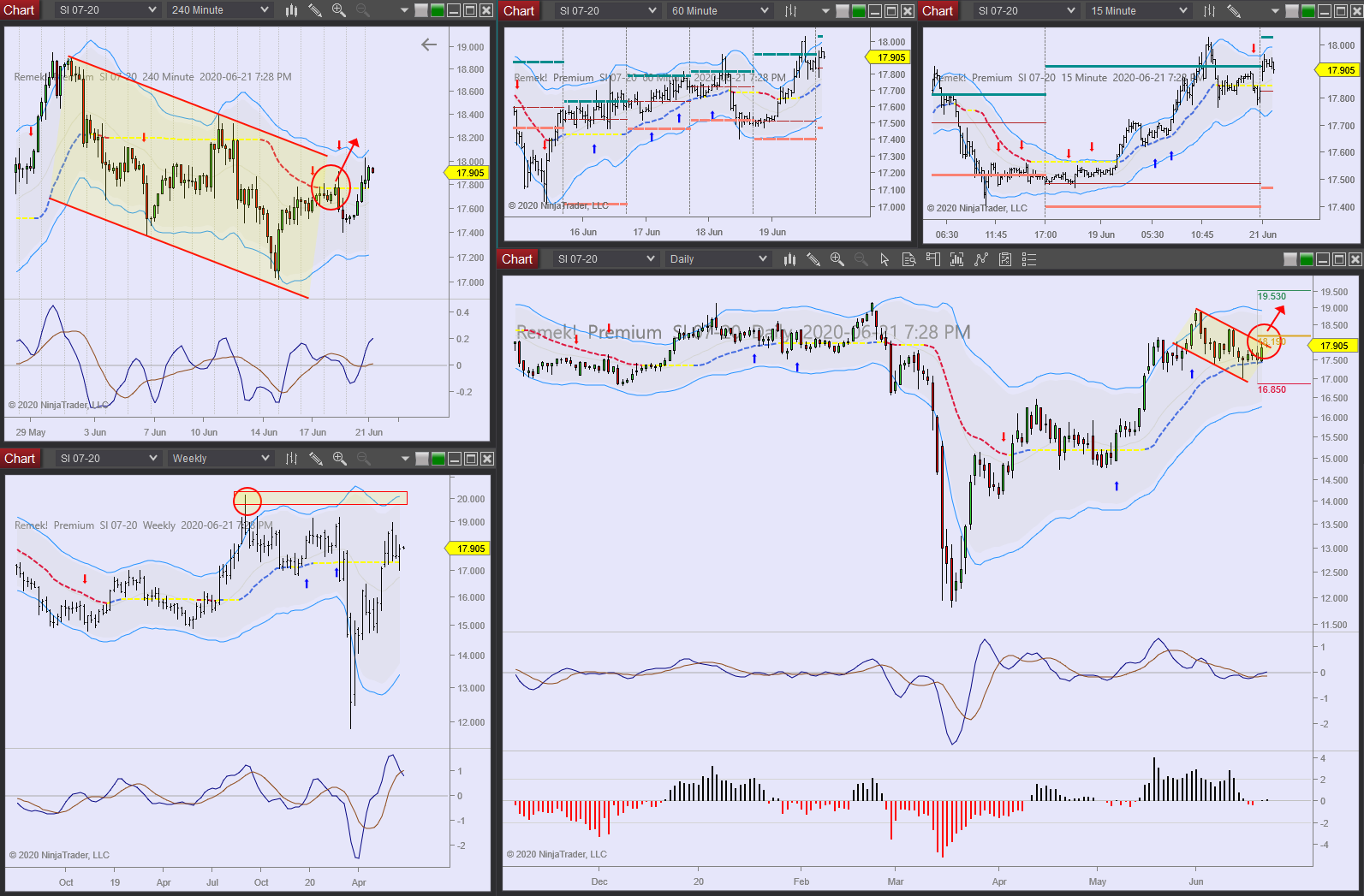Zoom out on the 240 Minute chart

click(363, 10)
